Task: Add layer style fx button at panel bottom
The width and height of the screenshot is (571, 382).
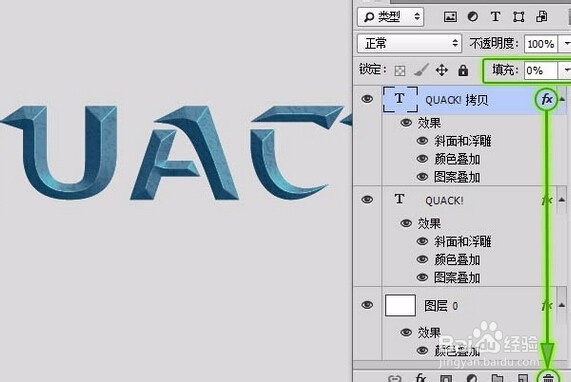Action: [x=421, y=377]
